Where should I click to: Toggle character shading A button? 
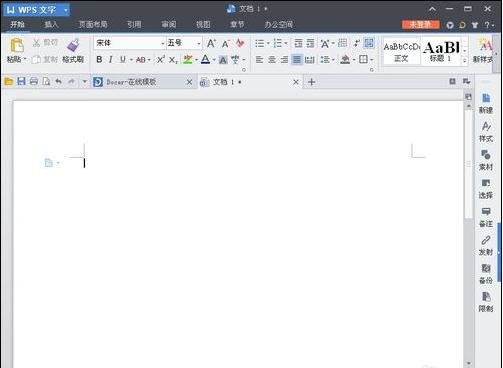[223, 60]
